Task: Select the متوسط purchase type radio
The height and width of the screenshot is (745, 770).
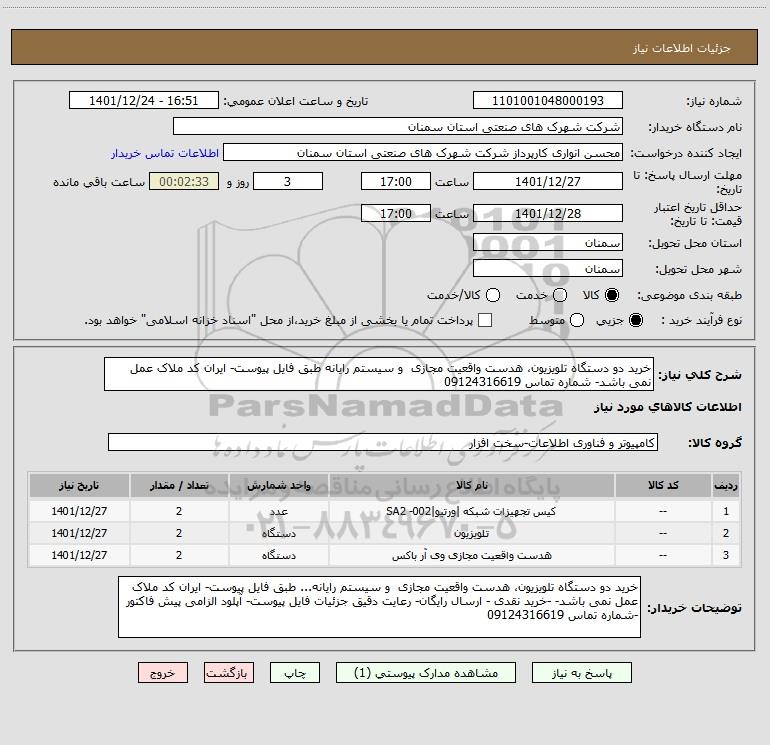Action: [x=577, y=320]
